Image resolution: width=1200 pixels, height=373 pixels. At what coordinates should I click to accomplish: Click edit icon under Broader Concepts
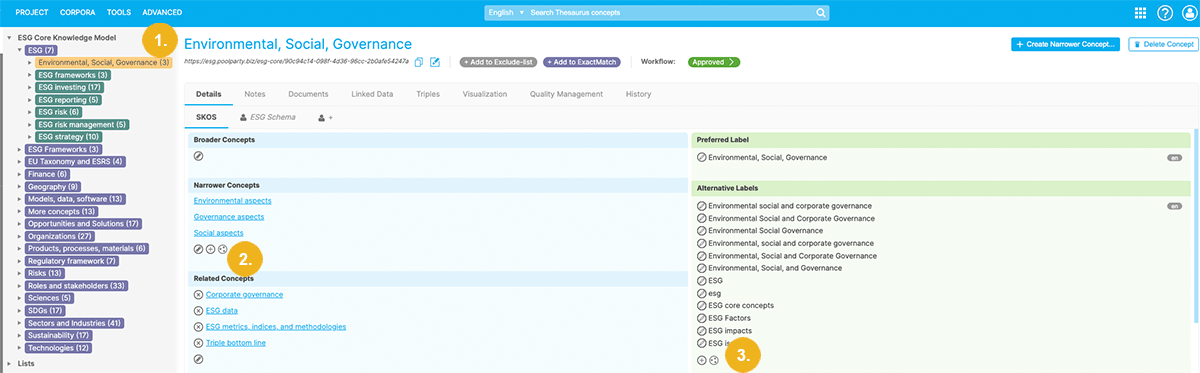(x=198, y=156)
